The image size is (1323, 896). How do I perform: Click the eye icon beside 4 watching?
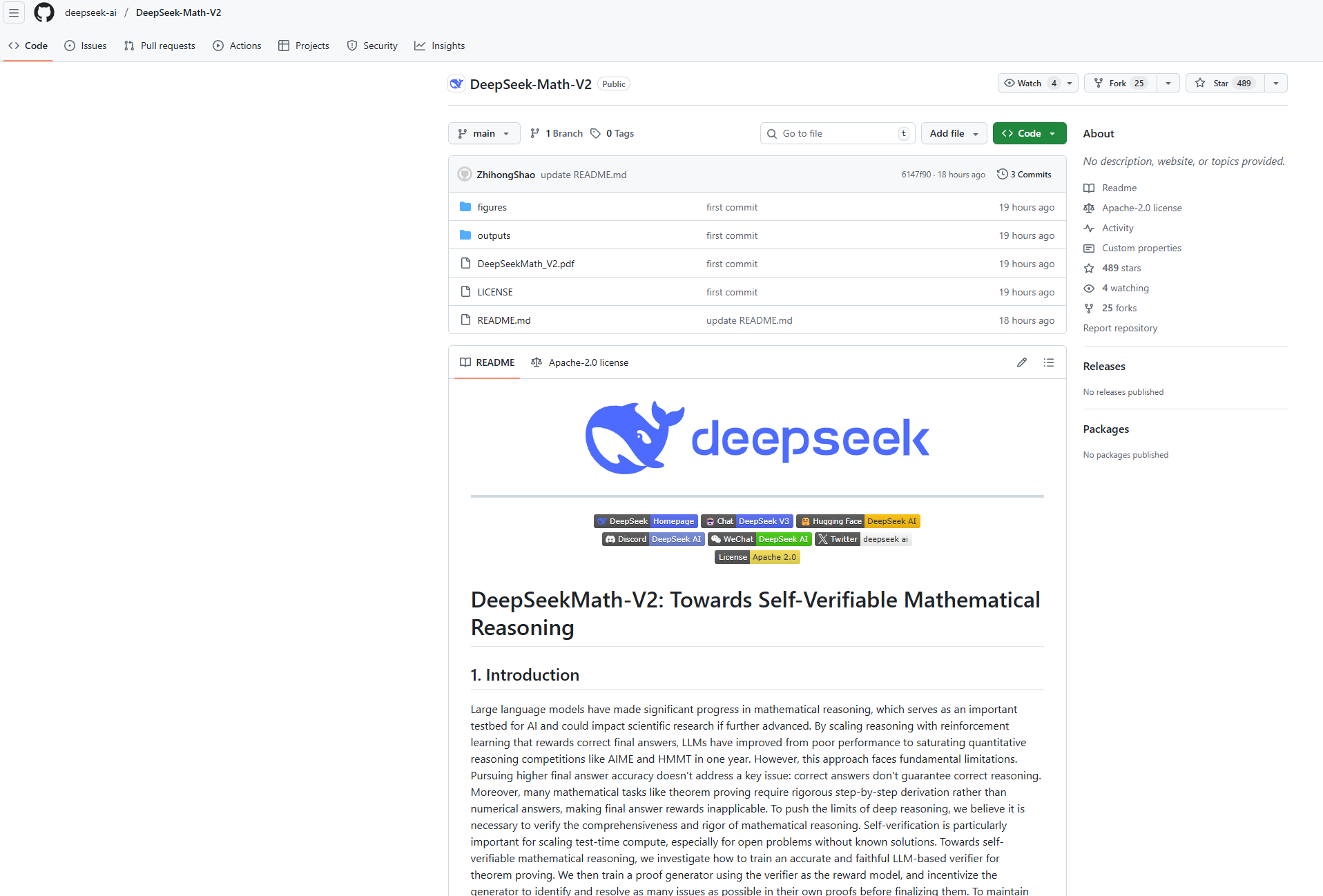click(x=1089, y=288)
